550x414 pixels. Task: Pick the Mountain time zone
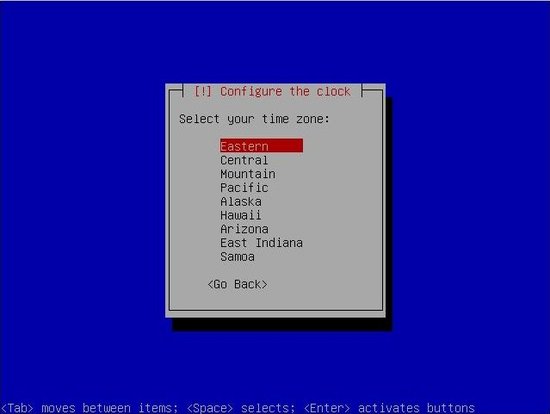click(x=248, y=174)
